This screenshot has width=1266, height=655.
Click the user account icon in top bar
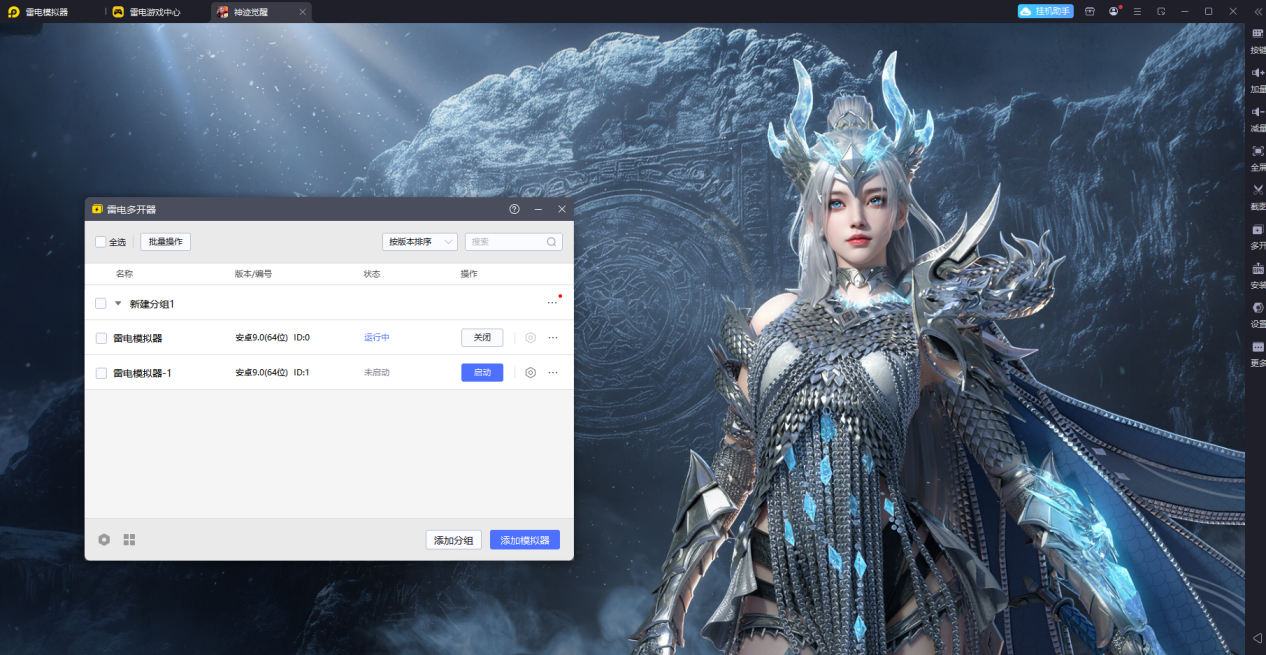[x=1114, y=11]
